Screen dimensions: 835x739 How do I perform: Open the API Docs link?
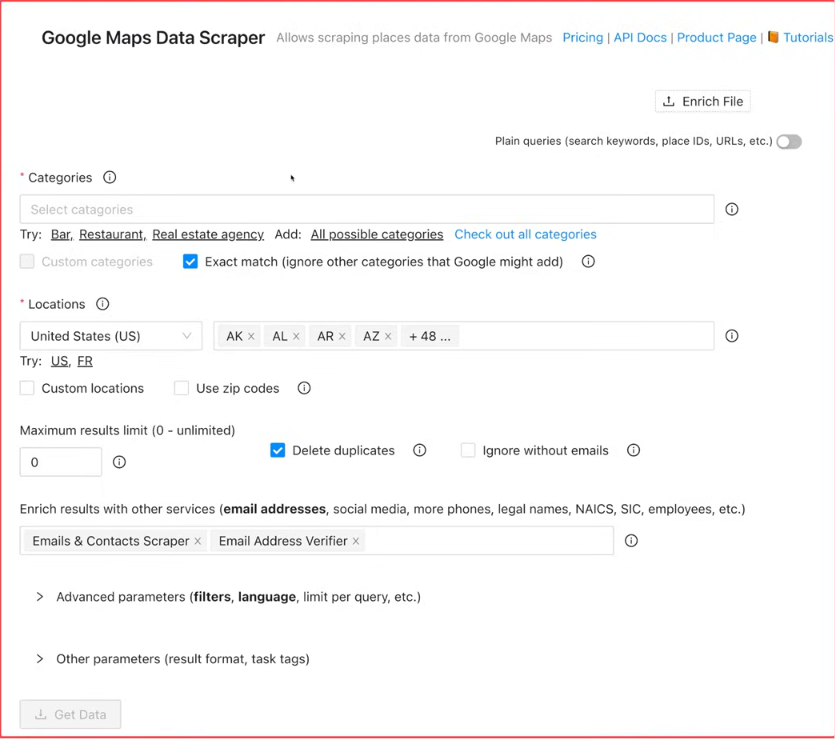click(640, 38)
